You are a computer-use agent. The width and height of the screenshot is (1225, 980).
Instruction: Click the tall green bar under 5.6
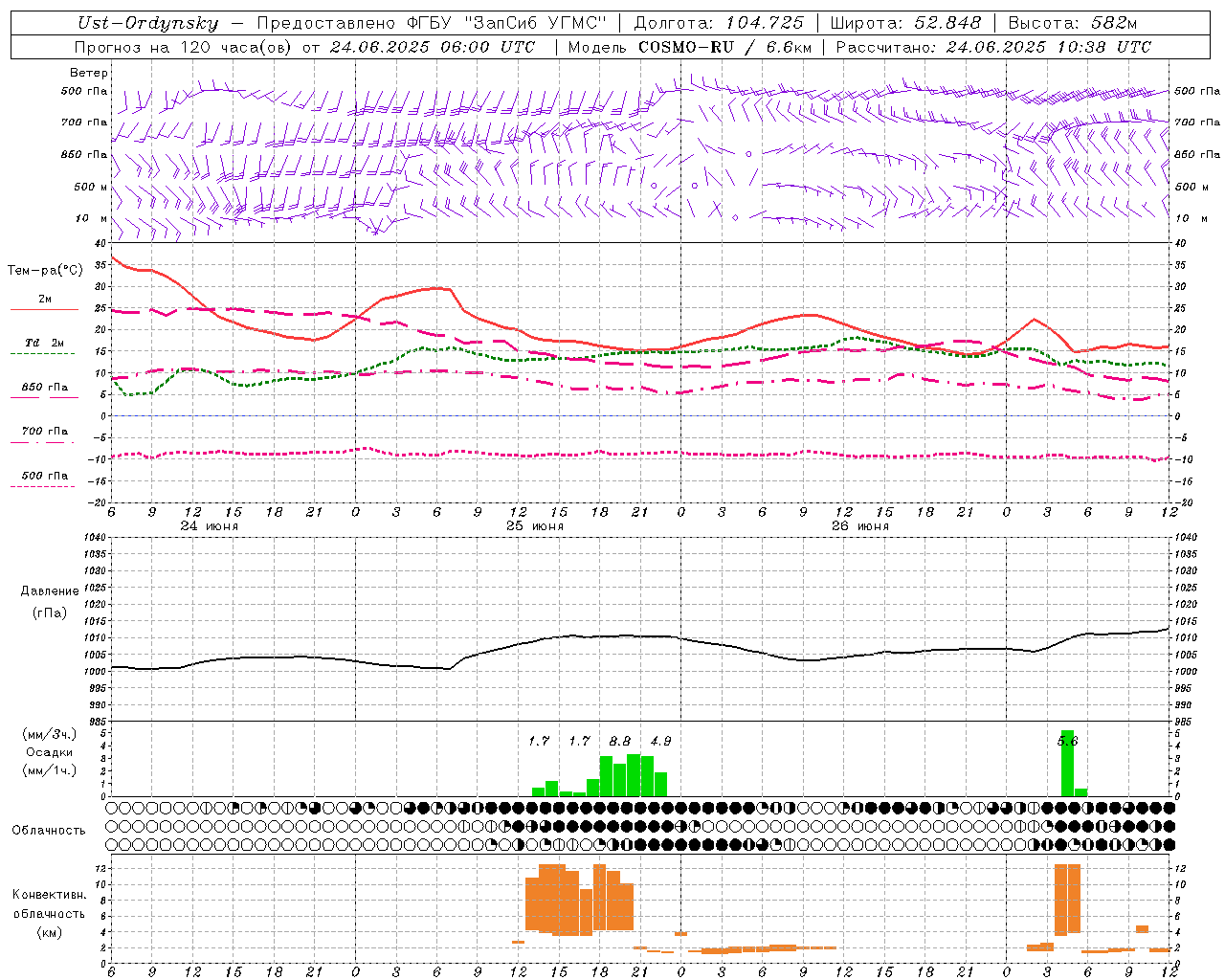click(x=1067, y=764)
